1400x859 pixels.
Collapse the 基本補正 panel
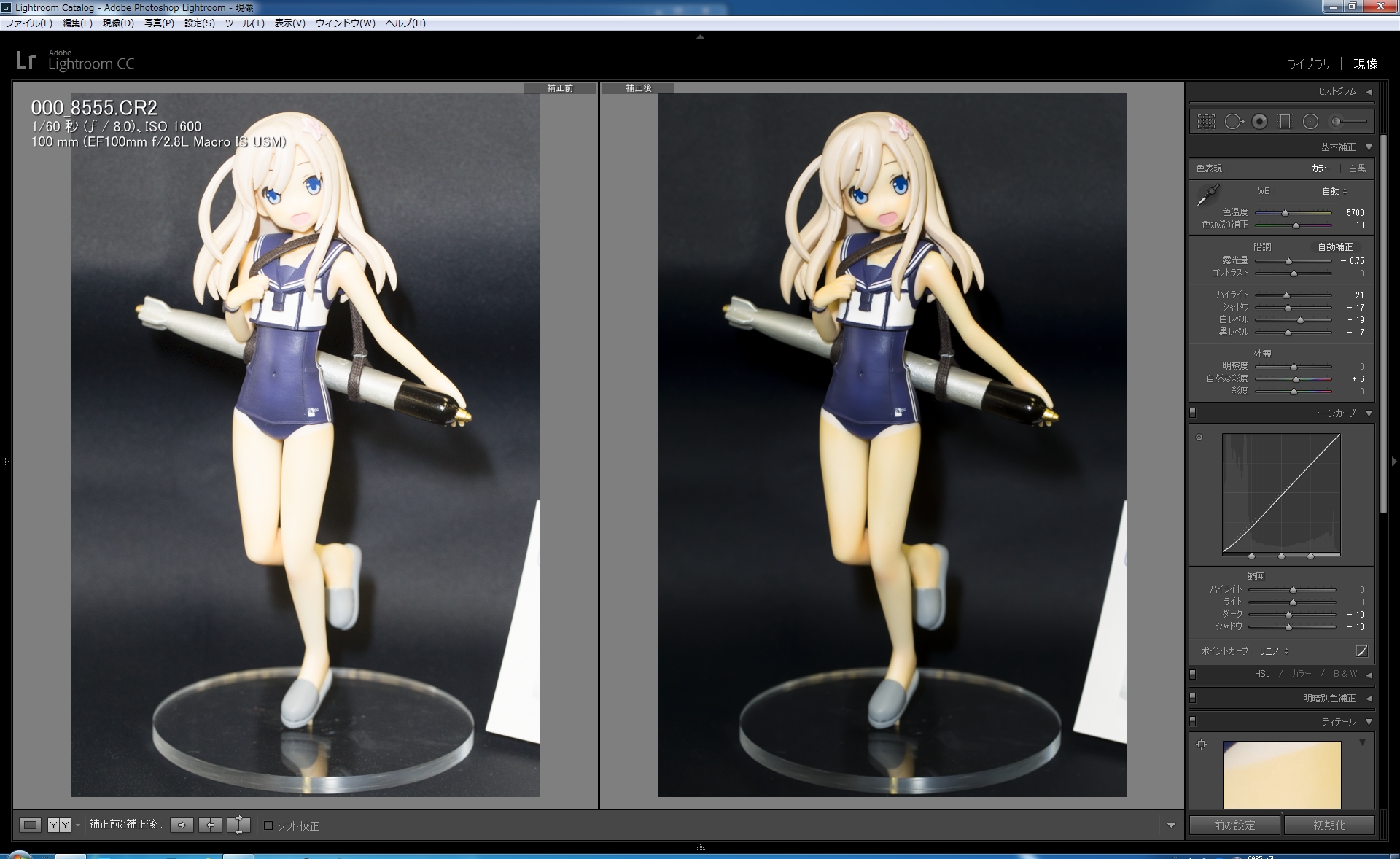1369,147
